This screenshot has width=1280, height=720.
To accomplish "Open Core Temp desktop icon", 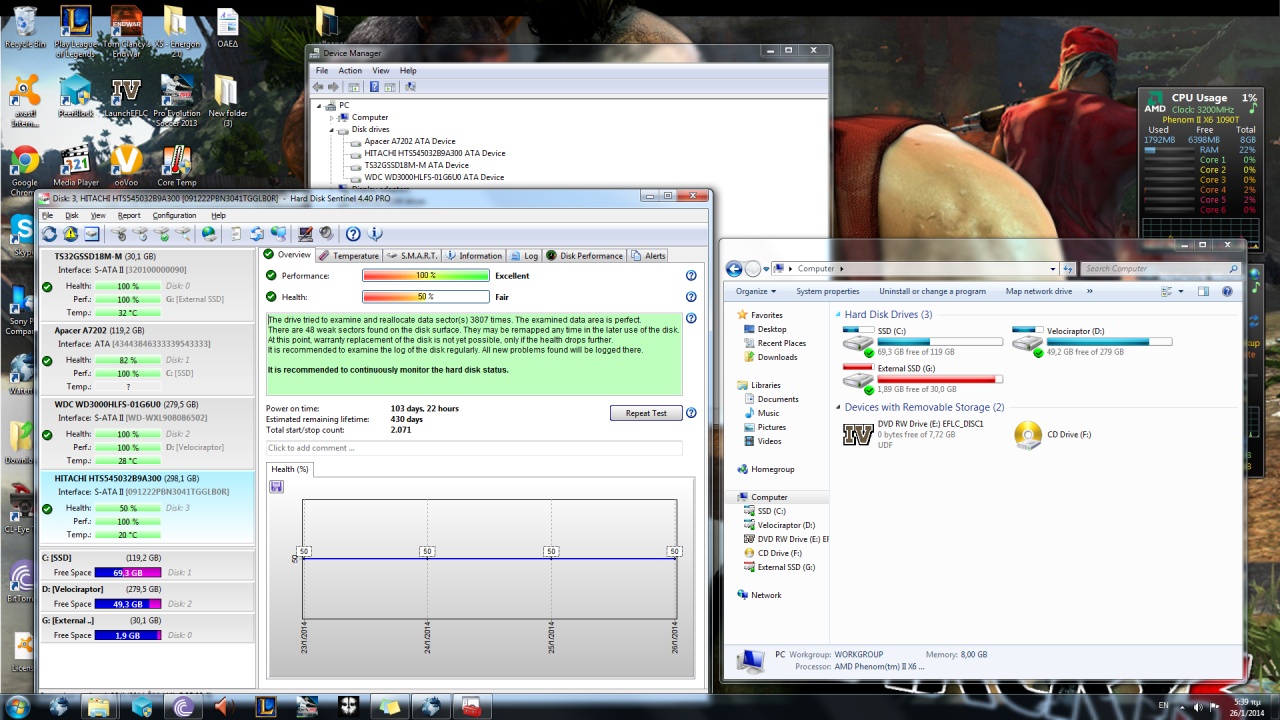I will click(x=177, y=168).
